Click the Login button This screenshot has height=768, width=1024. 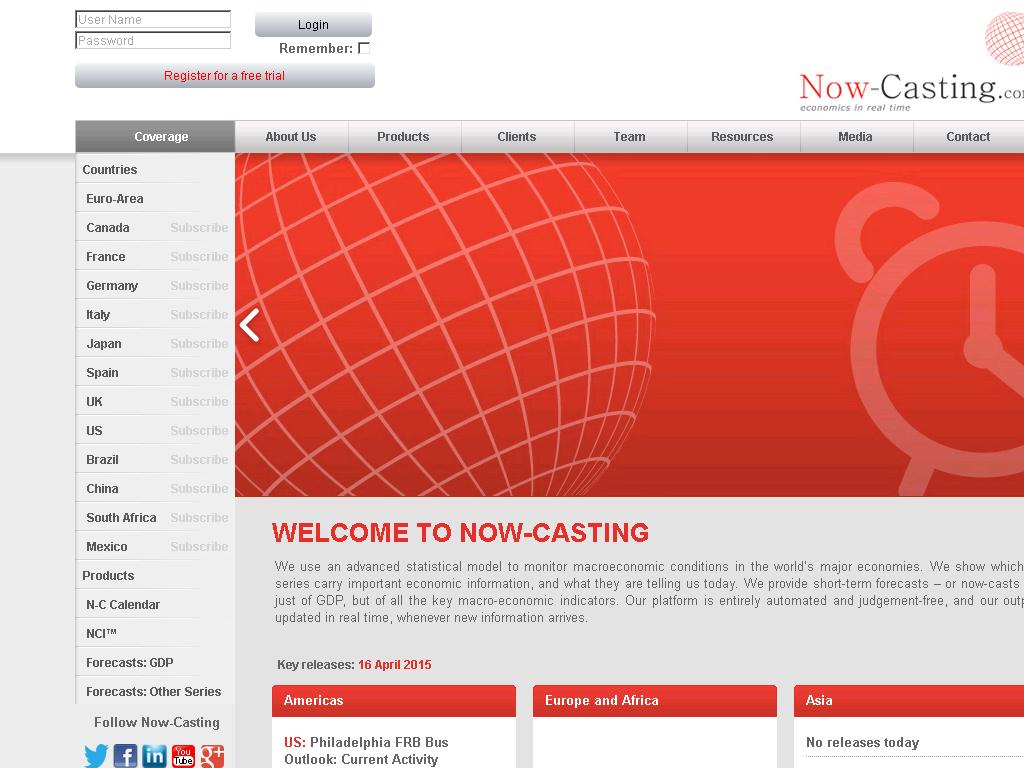[x=313, y=25]
